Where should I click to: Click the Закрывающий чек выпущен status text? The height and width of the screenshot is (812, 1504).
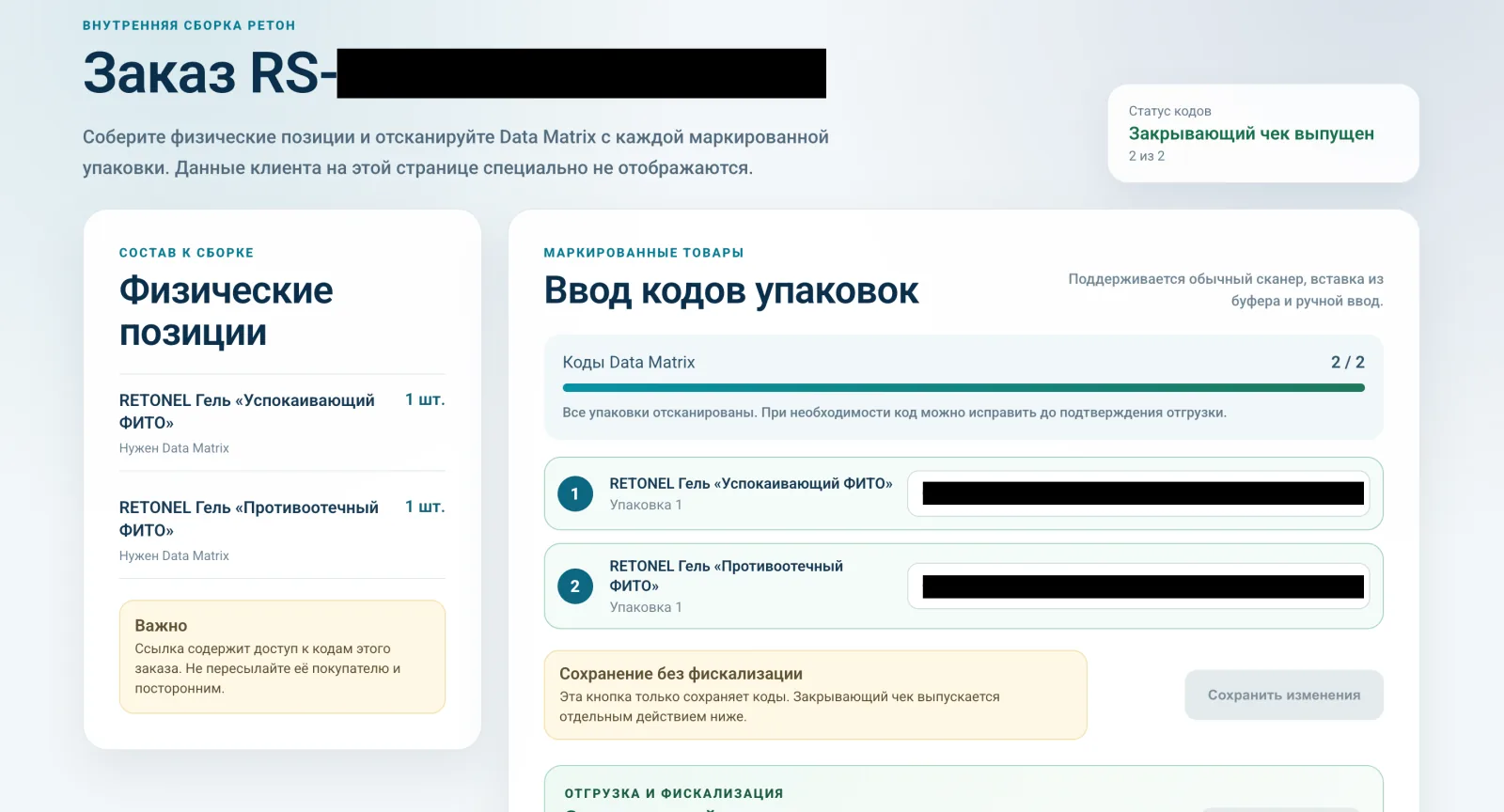(x=1251, y=133)
